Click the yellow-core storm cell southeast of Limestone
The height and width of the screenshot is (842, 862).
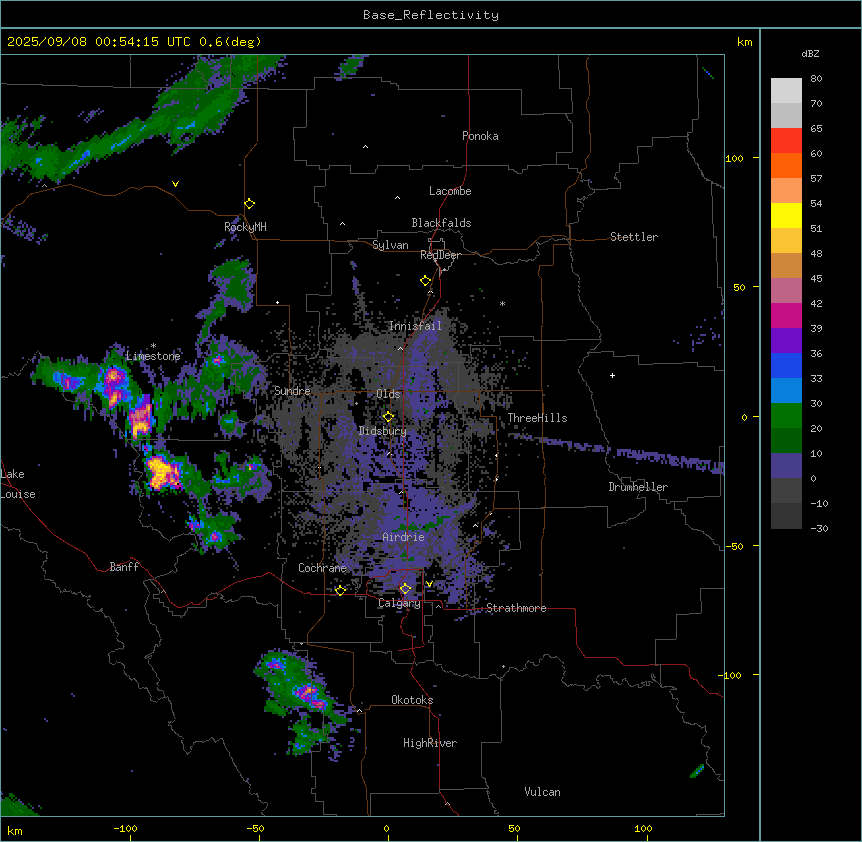[162, 472]
